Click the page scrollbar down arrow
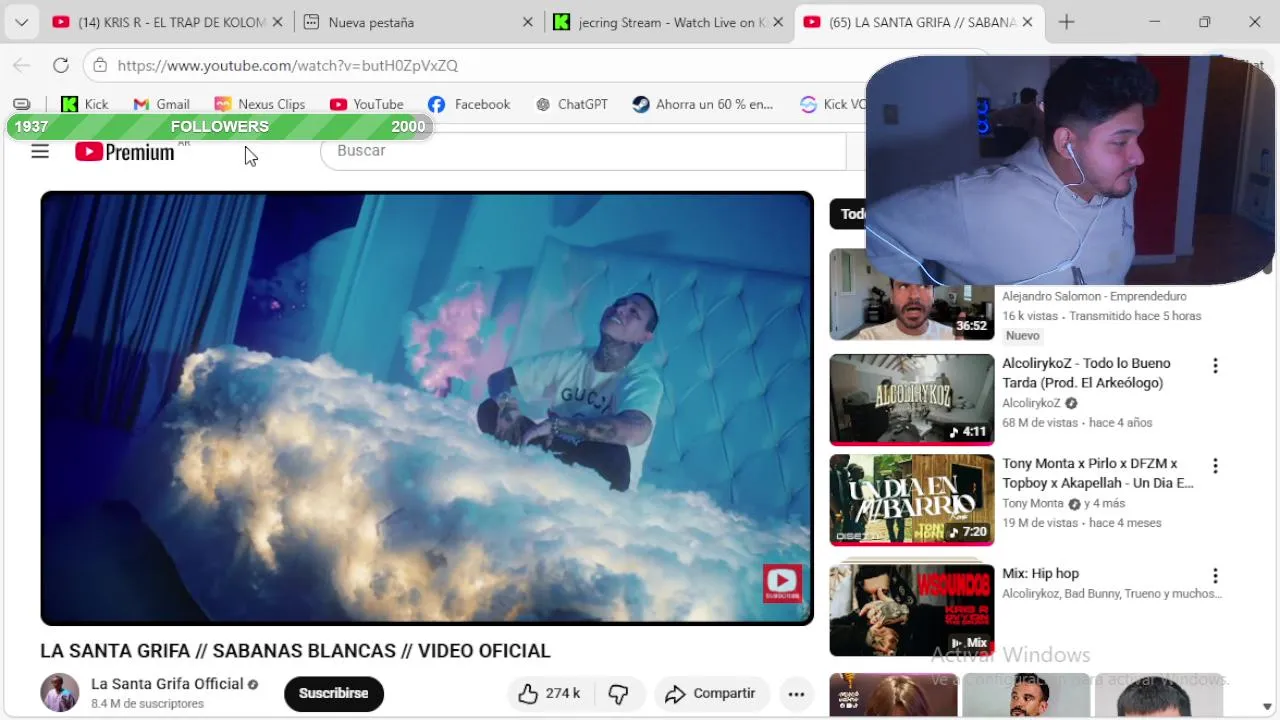Screen dimensions: 1280x720 coord(1268,707)
